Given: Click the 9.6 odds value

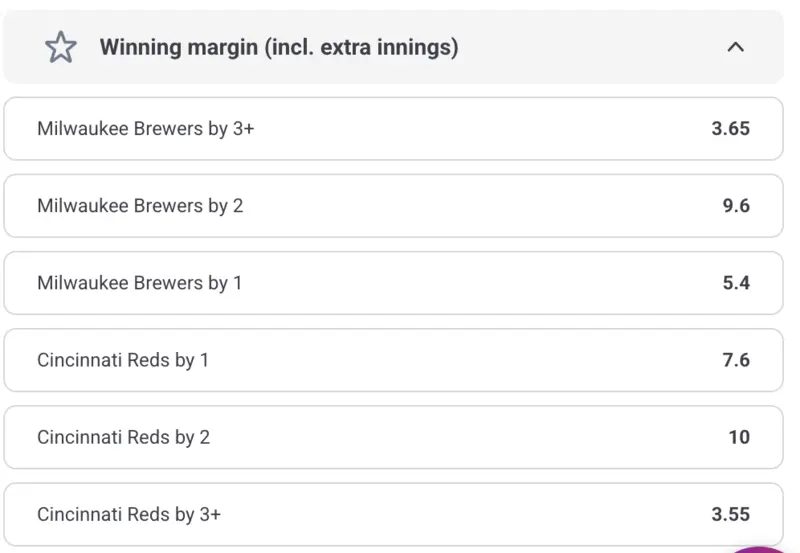Looking at the screenshot, I should tap(736, 206).
